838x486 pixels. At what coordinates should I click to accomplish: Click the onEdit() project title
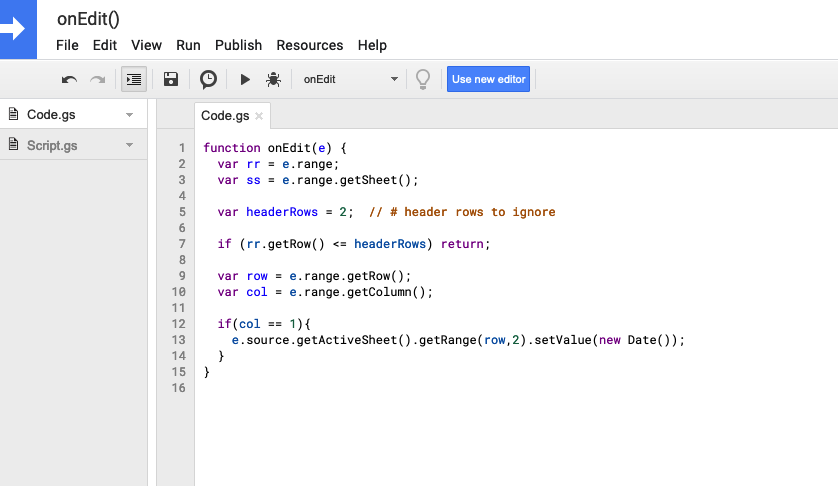coord(88,19)
